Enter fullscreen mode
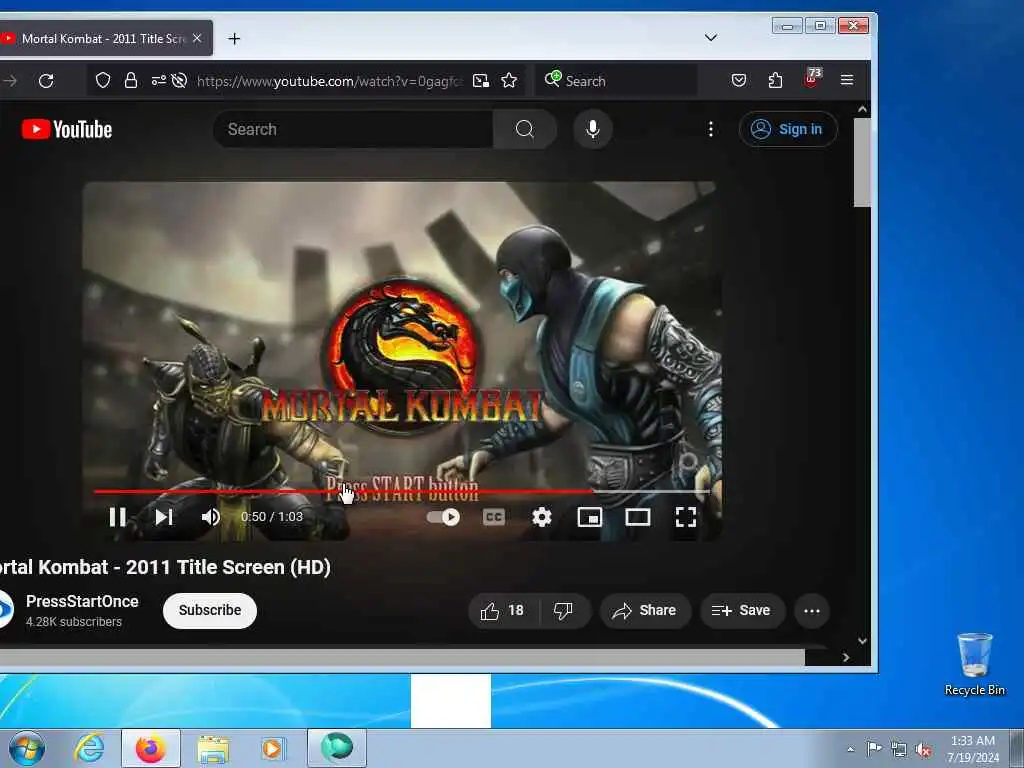The height and width of the screenshot is (768, 1024). pos(686,517)
